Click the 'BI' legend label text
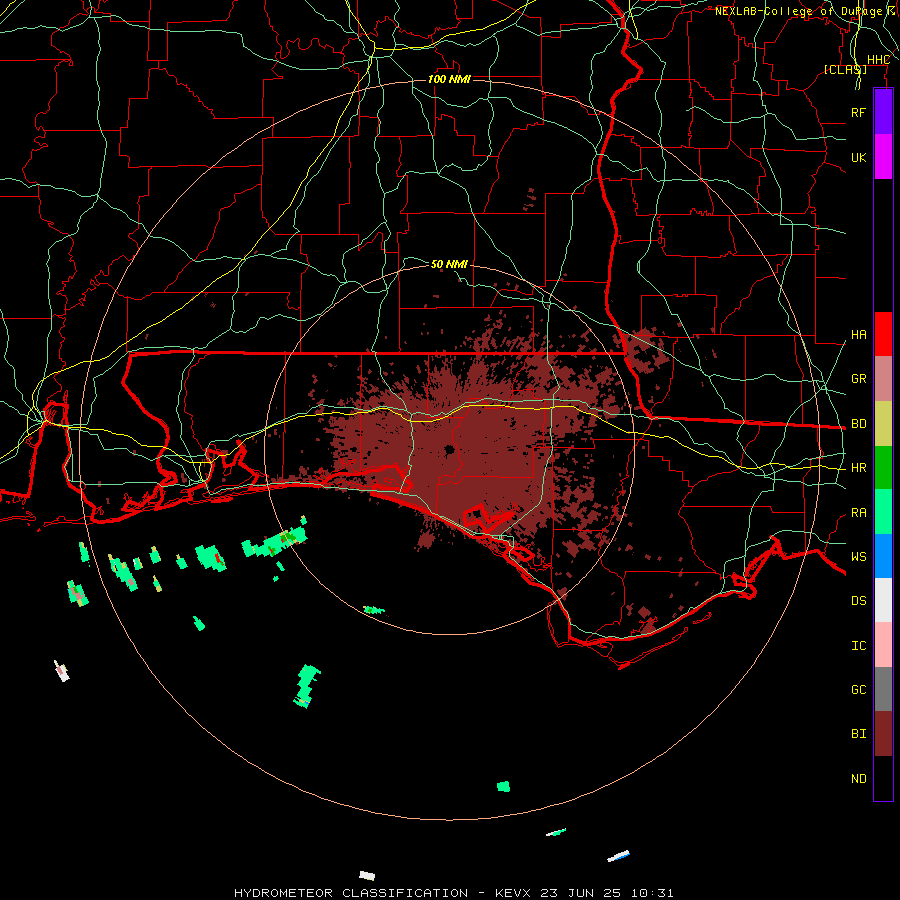900x900 pixels. tap(858, 734)
